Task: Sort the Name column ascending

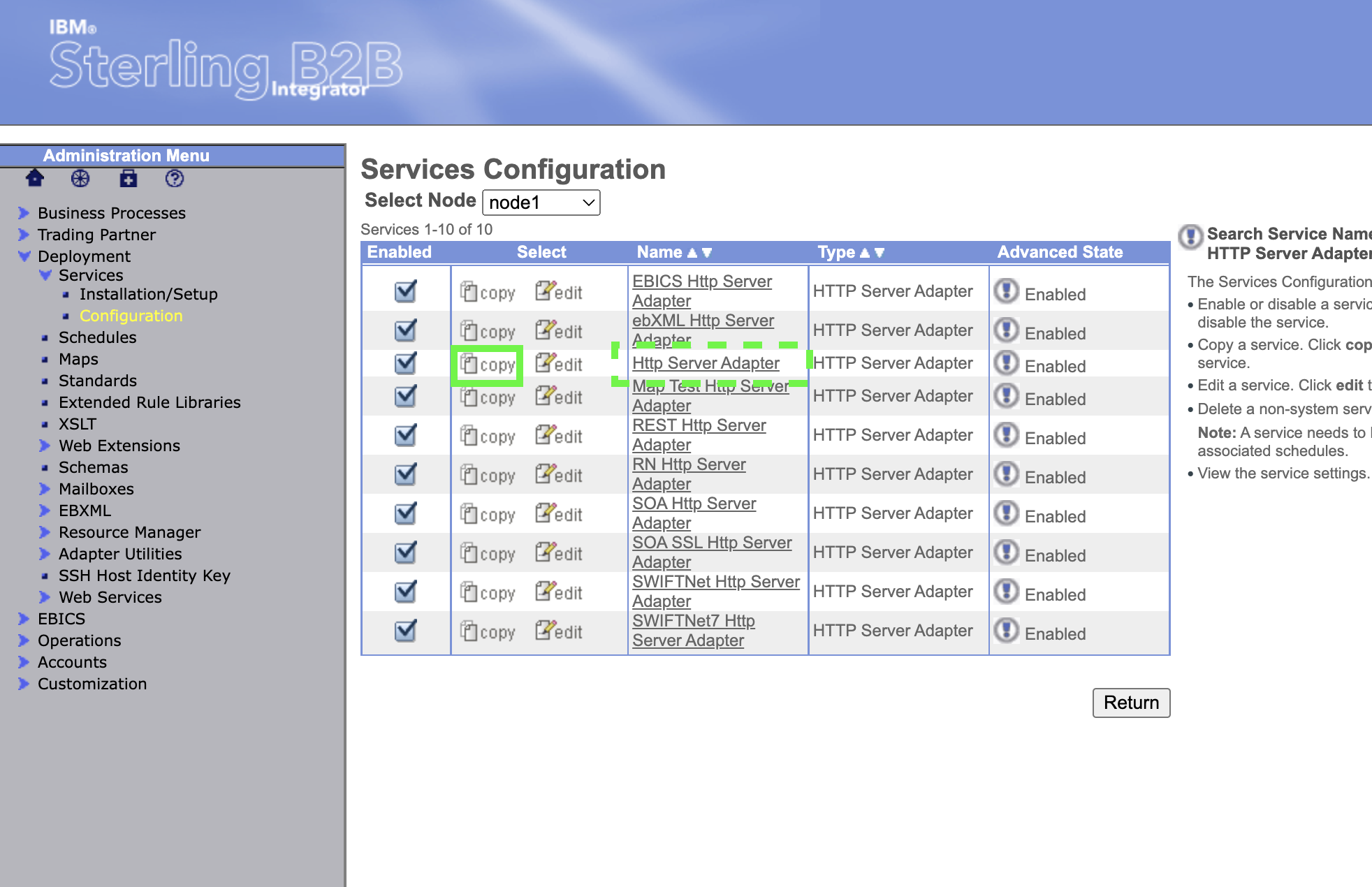Action: 692,253
